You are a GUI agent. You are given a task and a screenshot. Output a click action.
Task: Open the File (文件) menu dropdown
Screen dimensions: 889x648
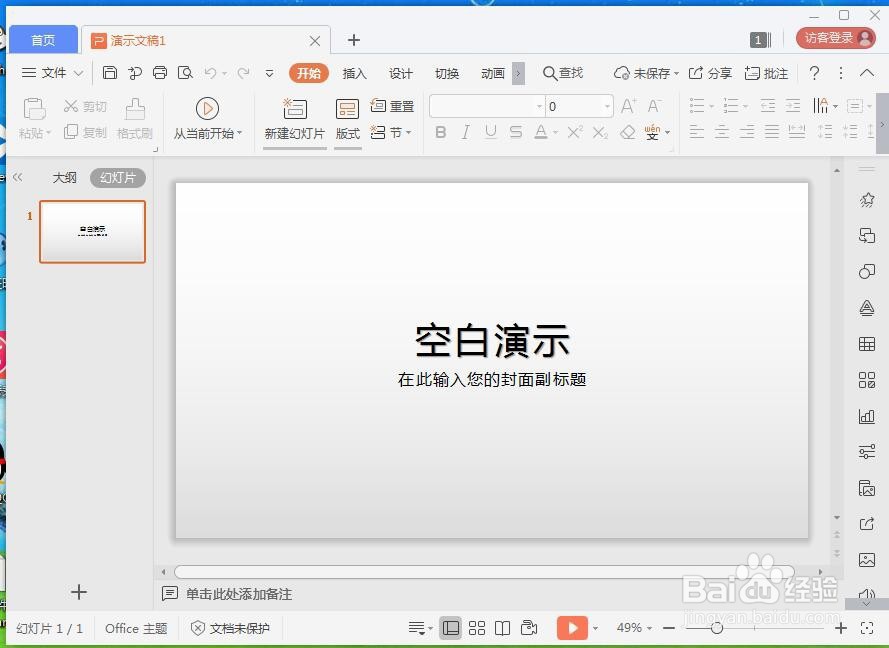pos(52,73)
